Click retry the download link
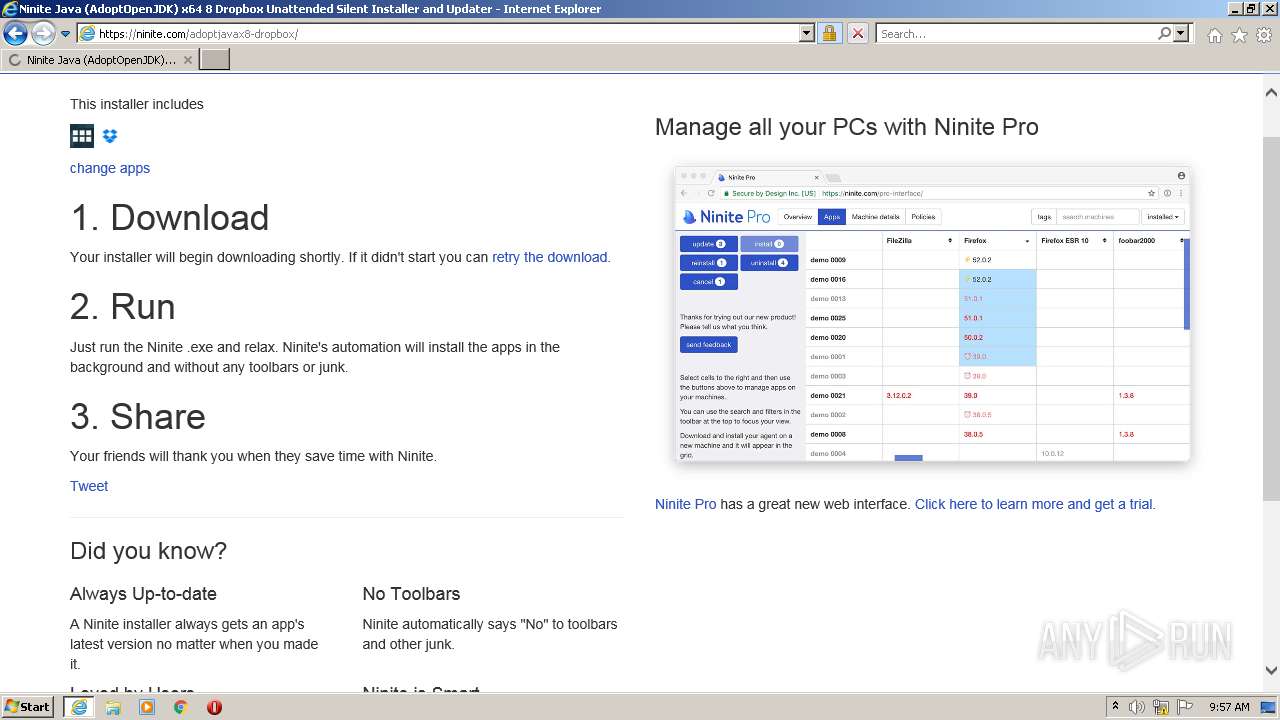The width and height of the screenshot is (1280, 720). click(x=549, y=257)
